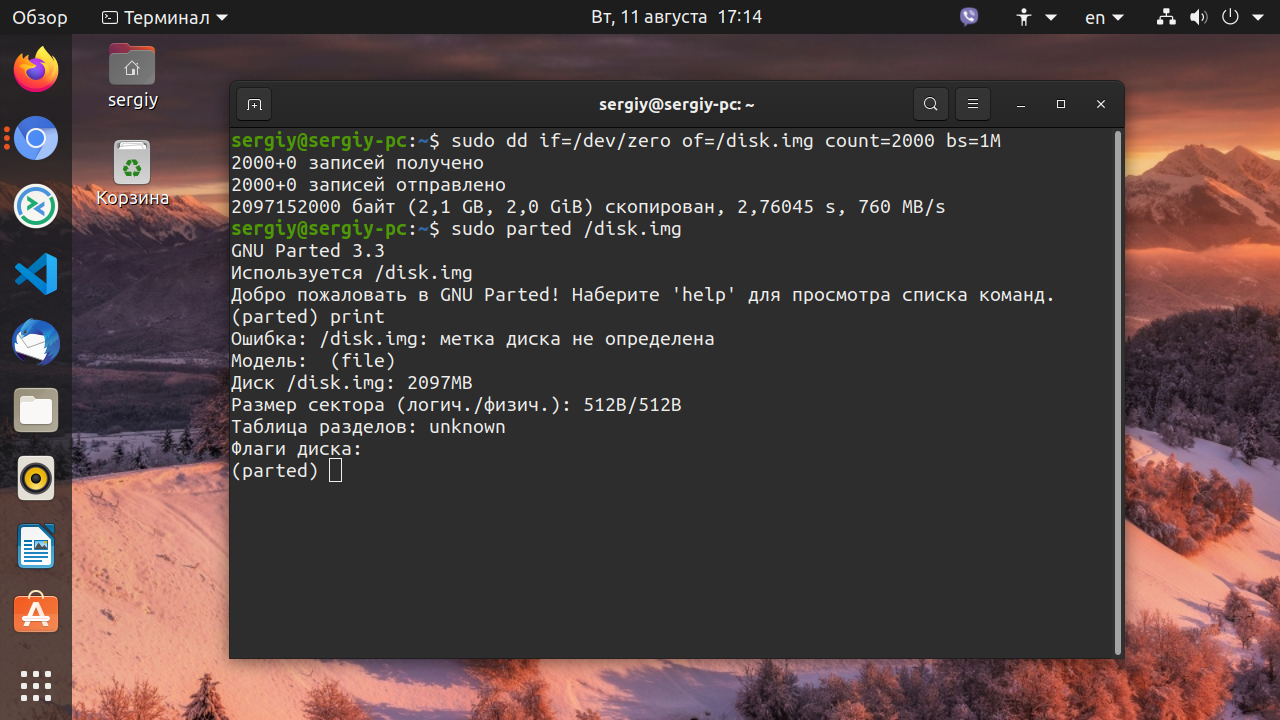This screenshot has height=720, width=1280.
Task: Launch Visual Studio Code from dock
Action: [x=36, y=274]
